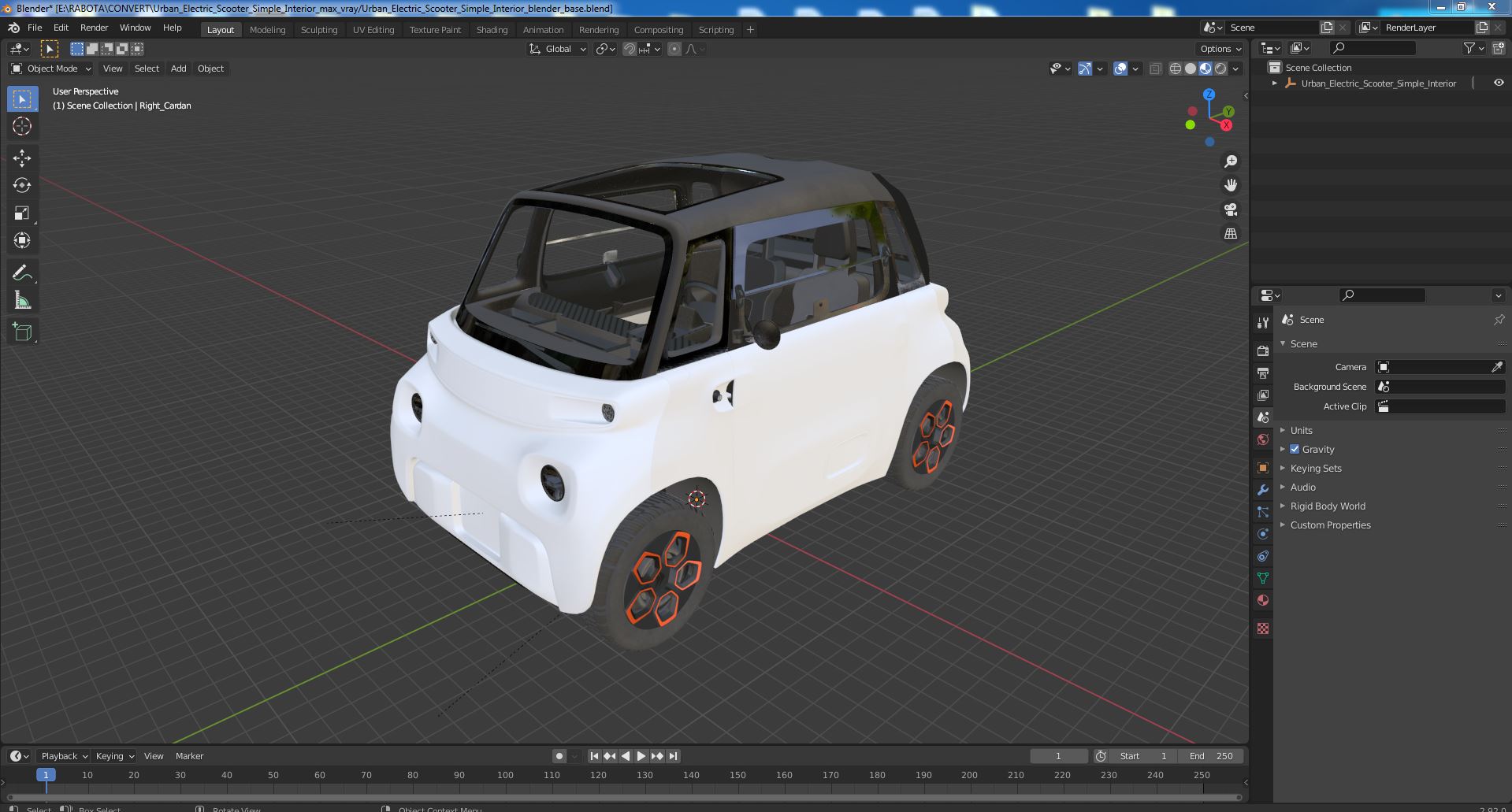Open the Tool properties tab
Screen dimensions: 1512x812
point(1263,322)
